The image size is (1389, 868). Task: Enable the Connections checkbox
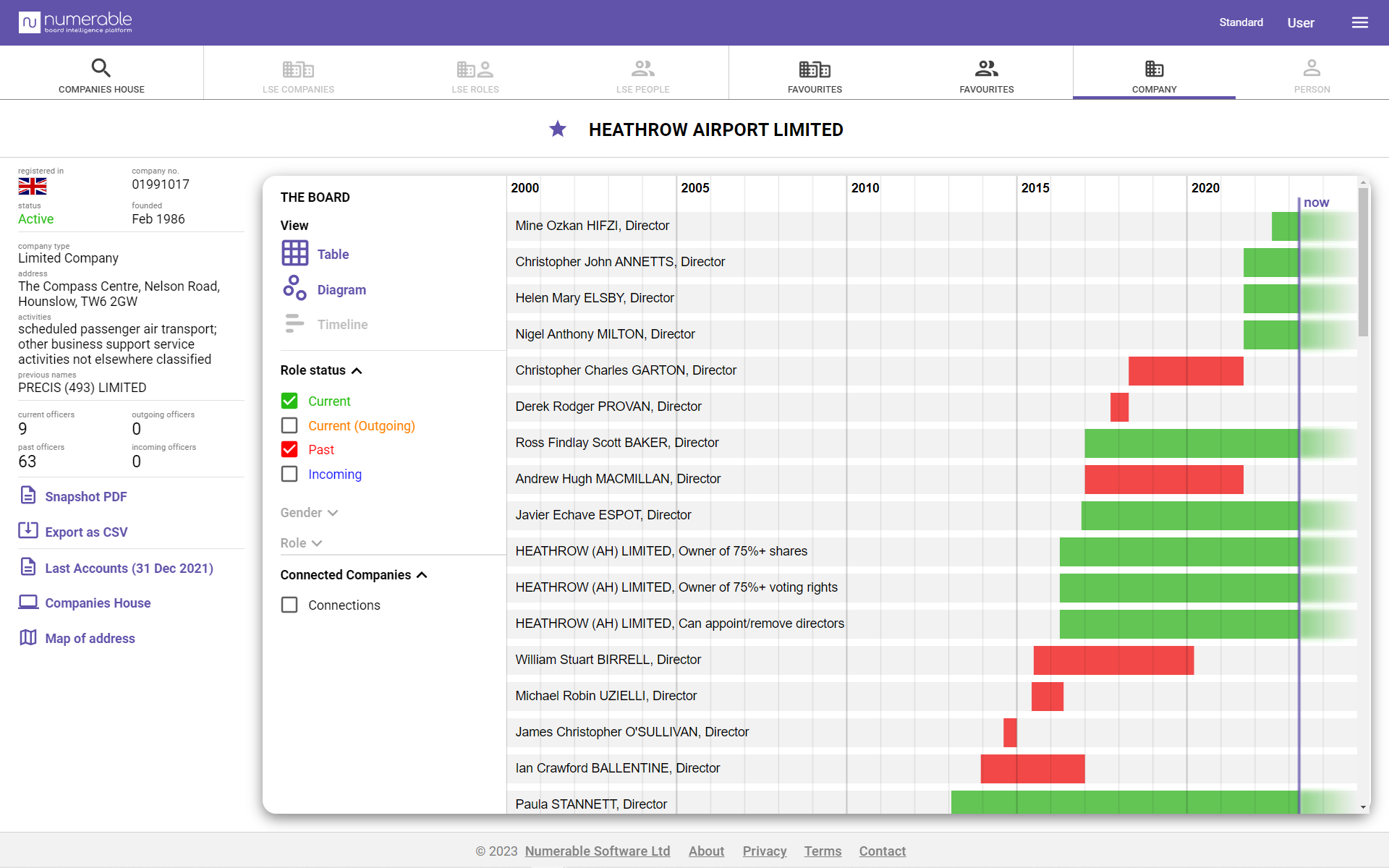pos(289,605)
